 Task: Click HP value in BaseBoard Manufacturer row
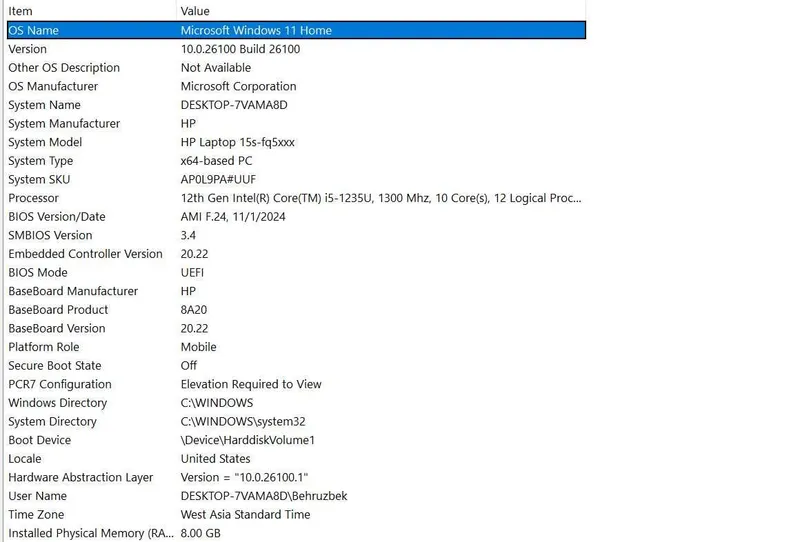pyautogui.click(x=188, y=291)
